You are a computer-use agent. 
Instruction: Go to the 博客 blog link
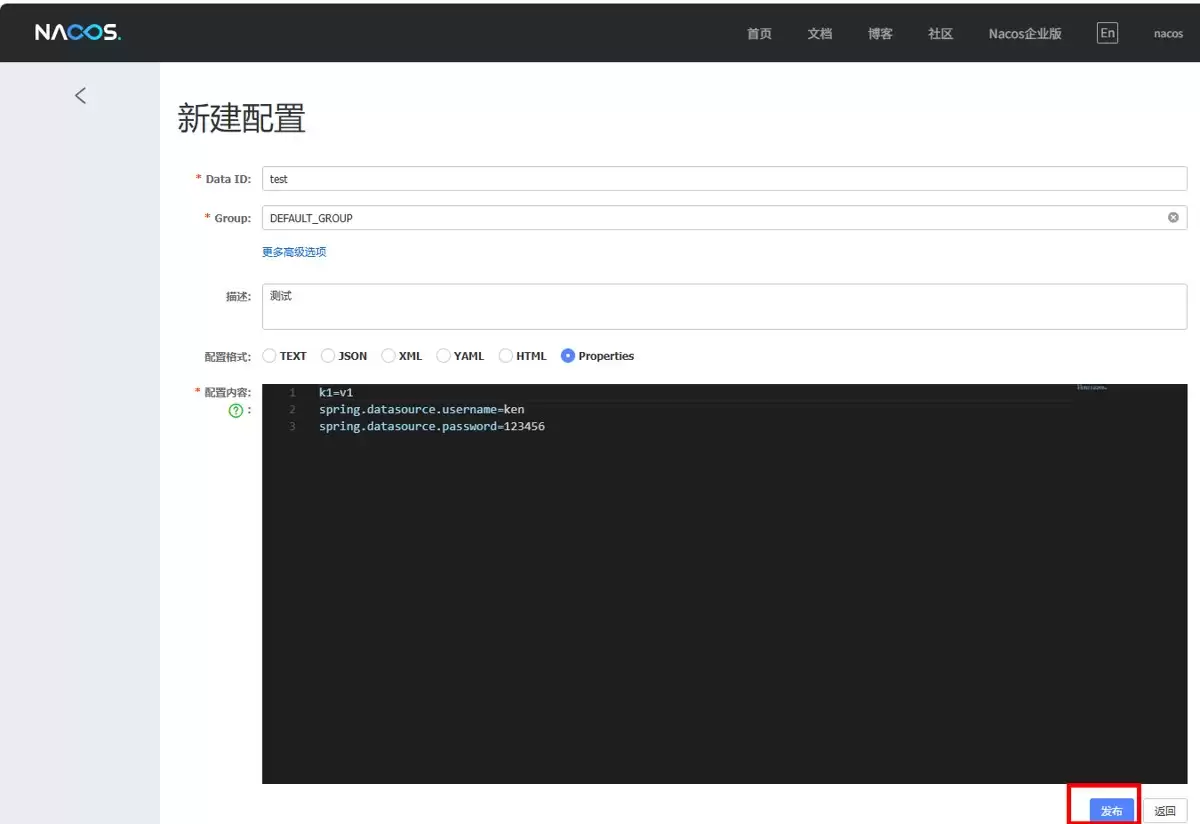[x=880, y=34]
